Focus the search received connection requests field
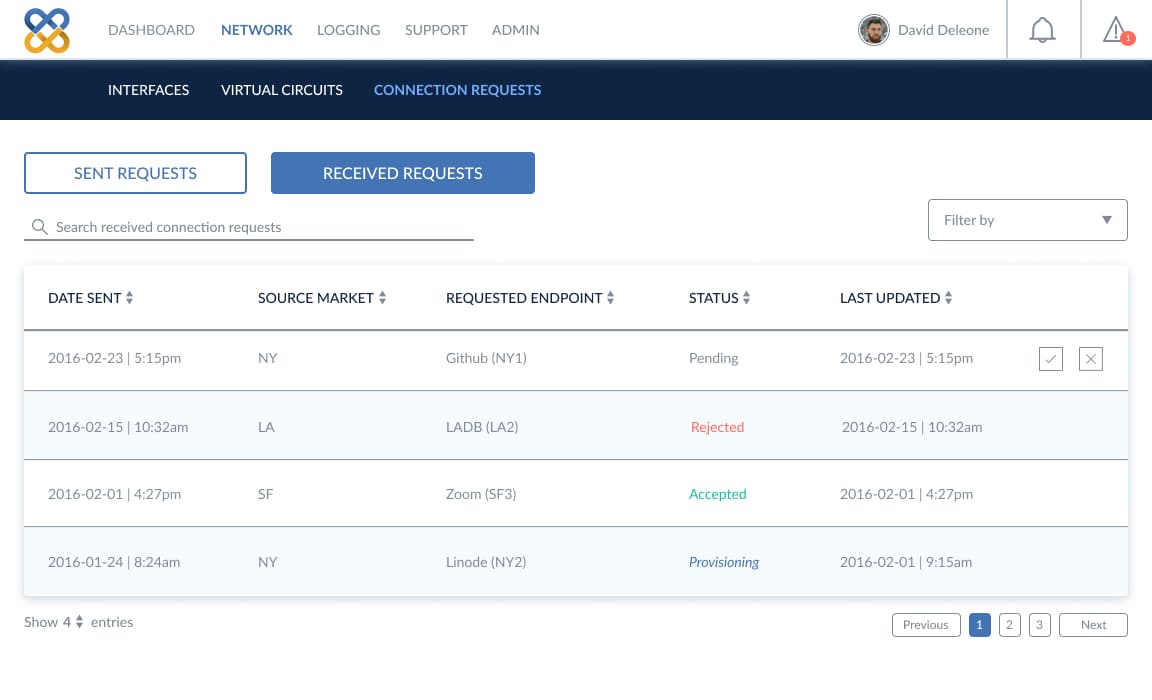 (x=248, y=227)
